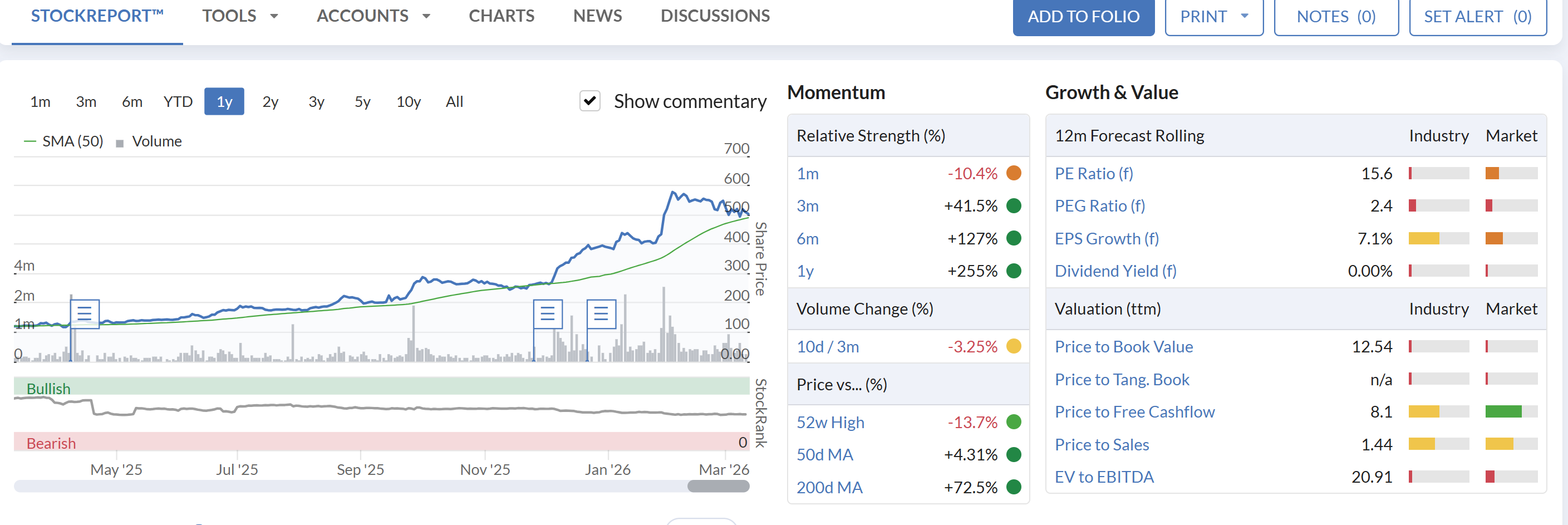Screen dimensions: 1568x525
Task: Select the 3m chart range
Action: (x=86, y=102)
